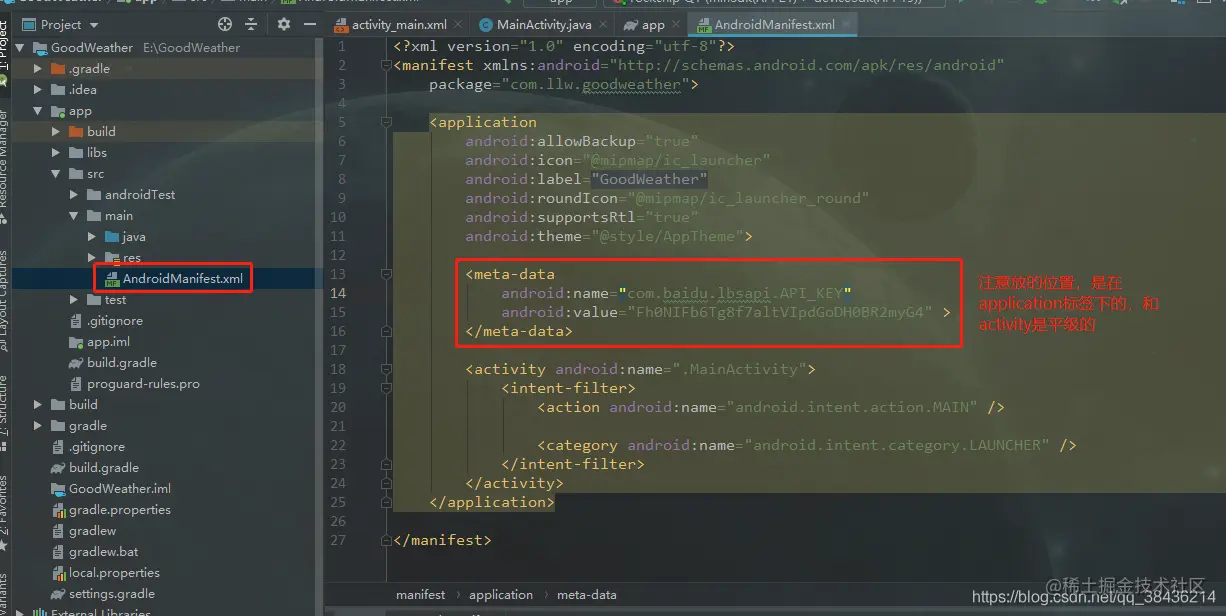Expand the .idea folder arrow
The image size is (1226, 616).
(x=38, y=90)
